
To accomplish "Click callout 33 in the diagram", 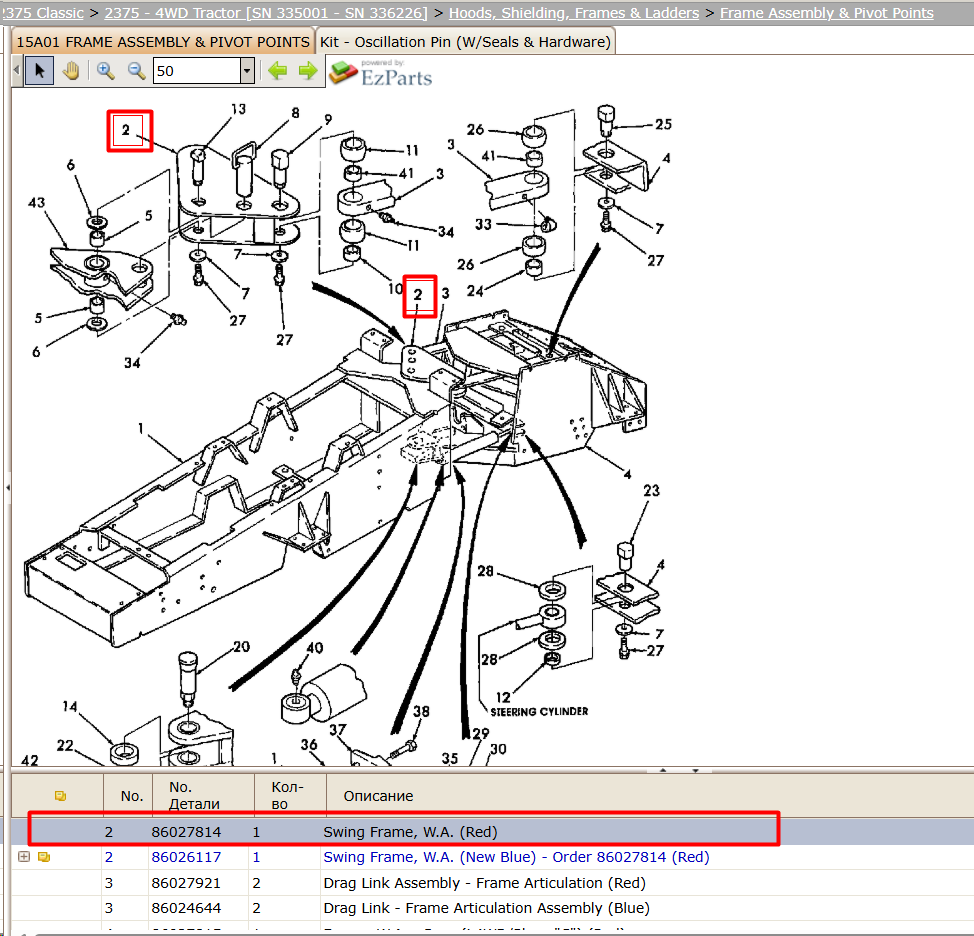I will [x=483, y=224].
